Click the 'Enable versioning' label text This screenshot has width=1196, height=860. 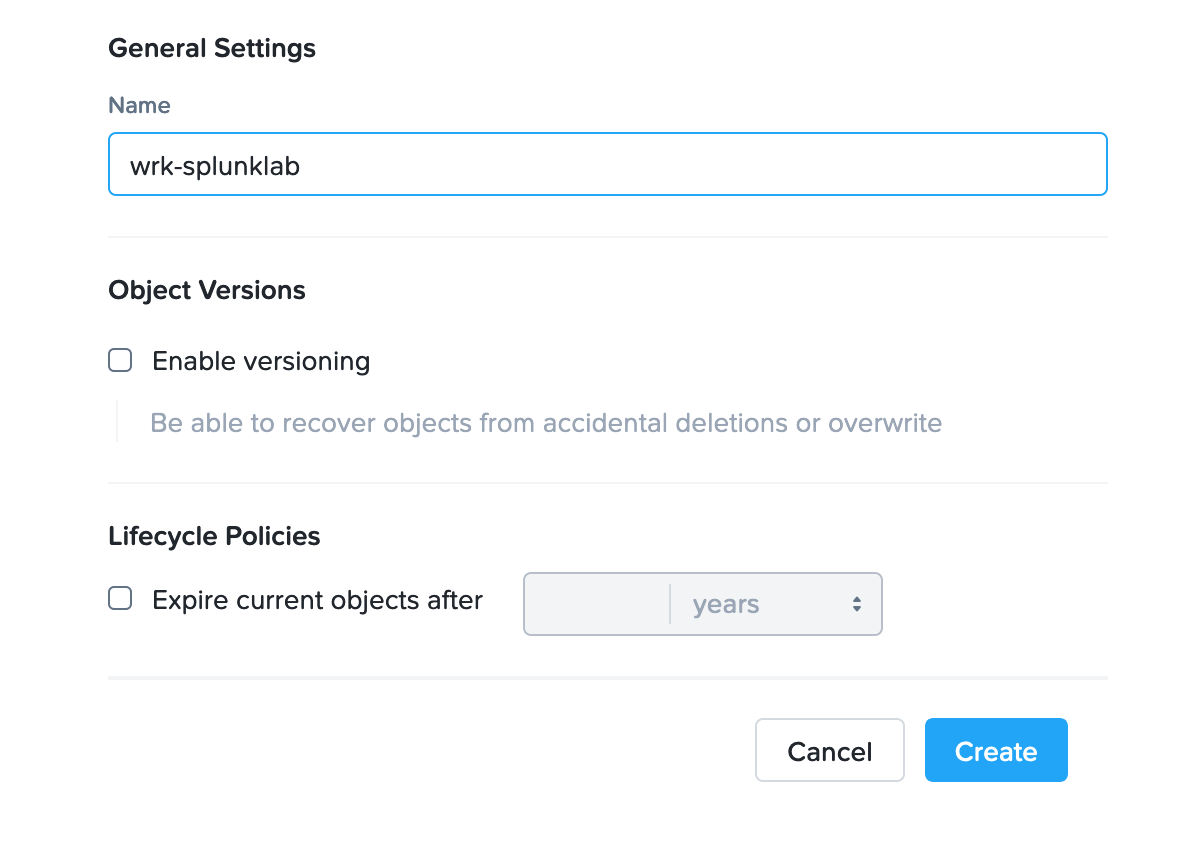click(x=261, y=361)
